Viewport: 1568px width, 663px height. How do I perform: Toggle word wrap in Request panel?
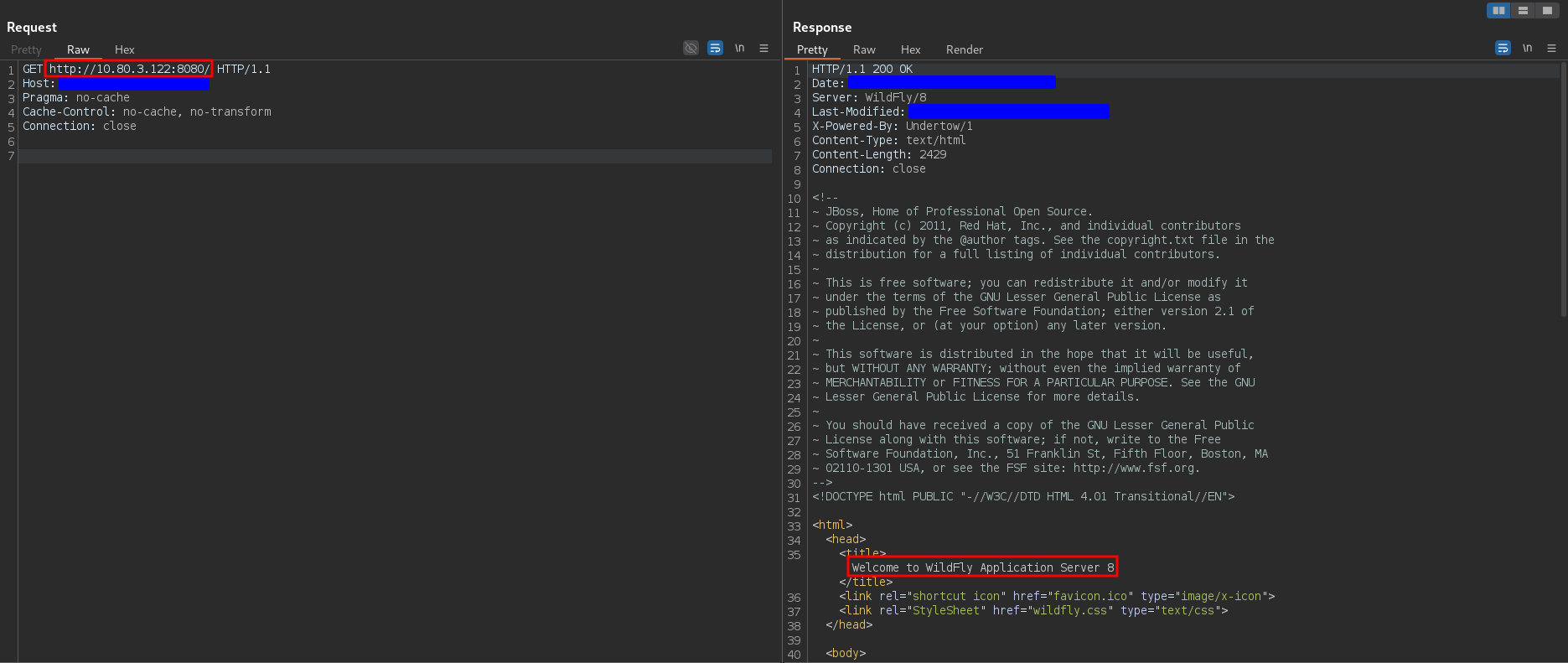pos(715,48)
